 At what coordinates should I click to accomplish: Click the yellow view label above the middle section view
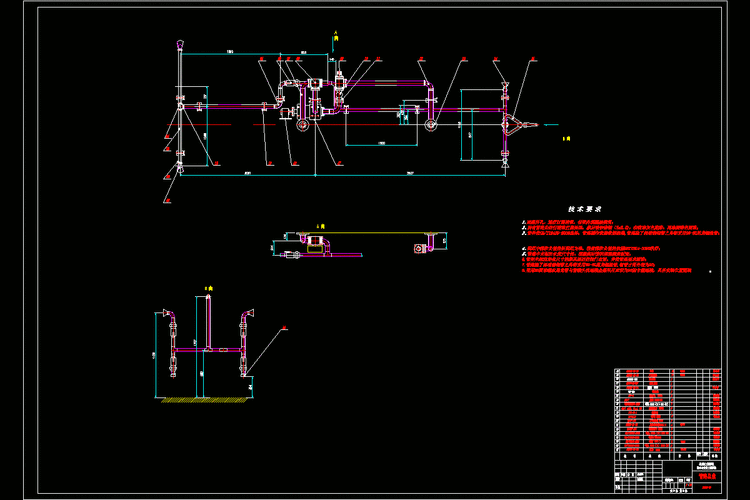click(x=318, y=225)
